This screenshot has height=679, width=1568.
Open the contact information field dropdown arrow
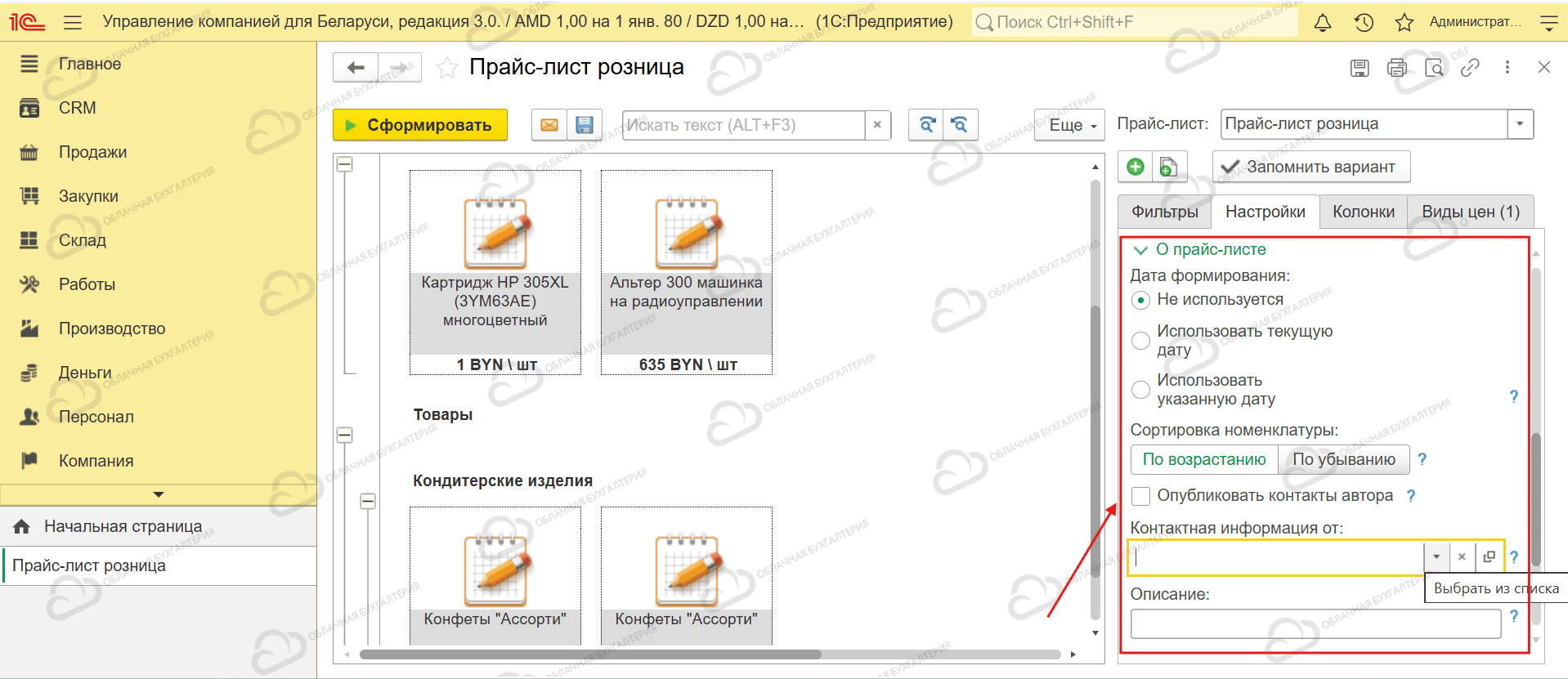point(1436,557)
